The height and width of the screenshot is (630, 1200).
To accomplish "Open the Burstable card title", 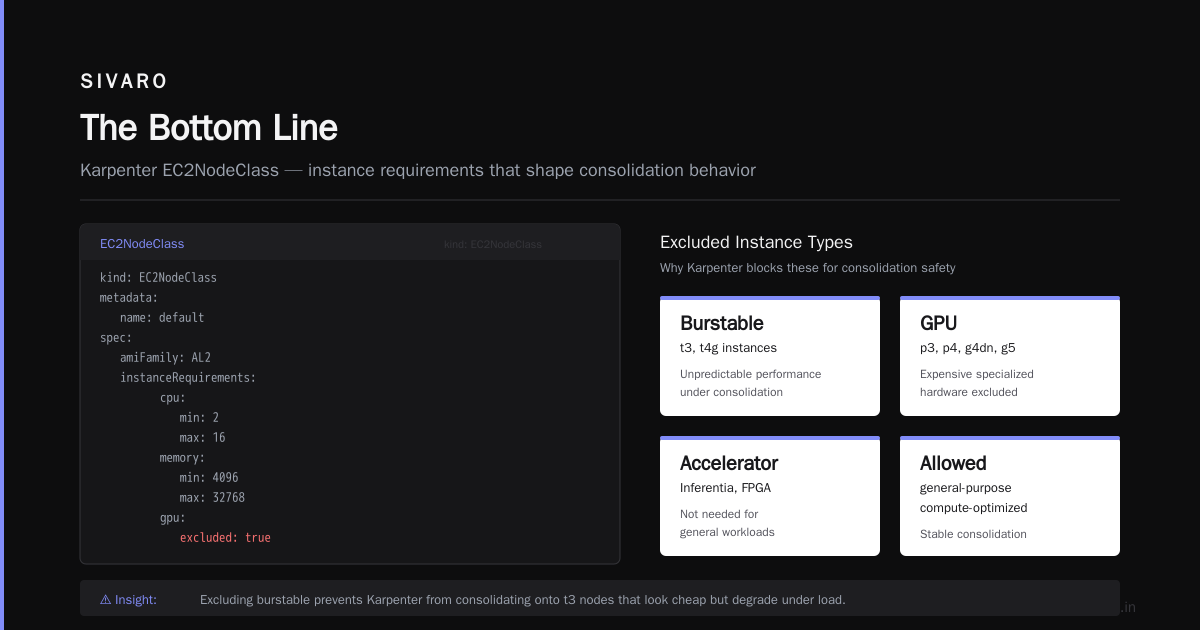I will [x=722, y=323].
